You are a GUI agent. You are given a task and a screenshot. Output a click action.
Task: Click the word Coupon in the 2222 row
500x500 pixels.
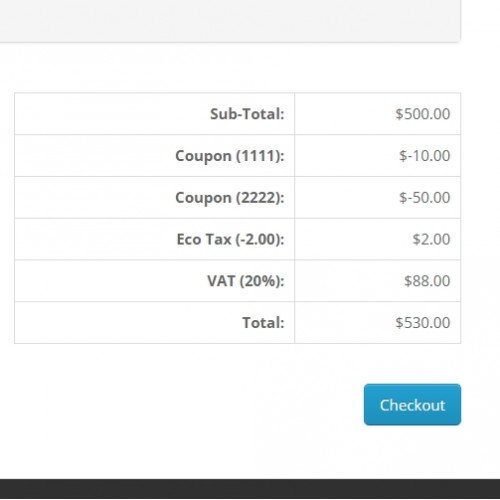tap(203, 198)
